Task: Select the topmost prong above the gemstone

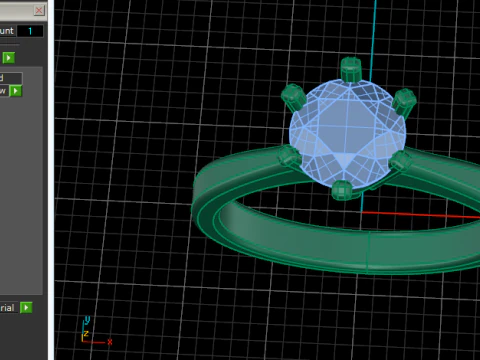Action: [x=351, y=69]
